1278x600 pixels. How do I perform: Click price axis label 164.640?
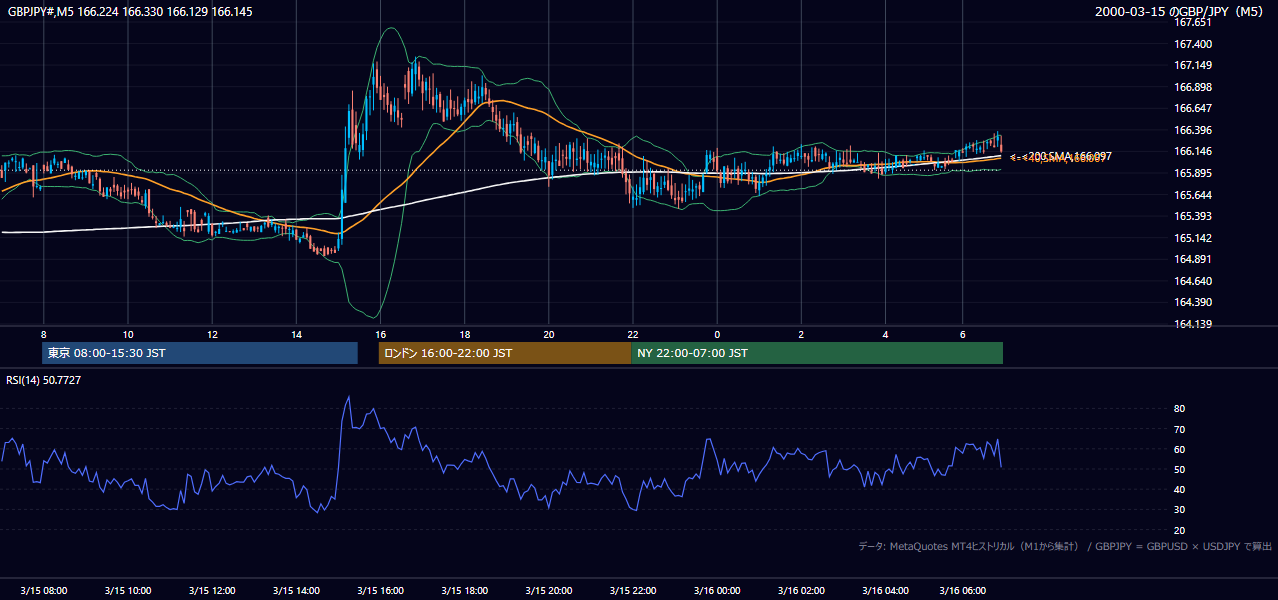[x=1193, y=281]
